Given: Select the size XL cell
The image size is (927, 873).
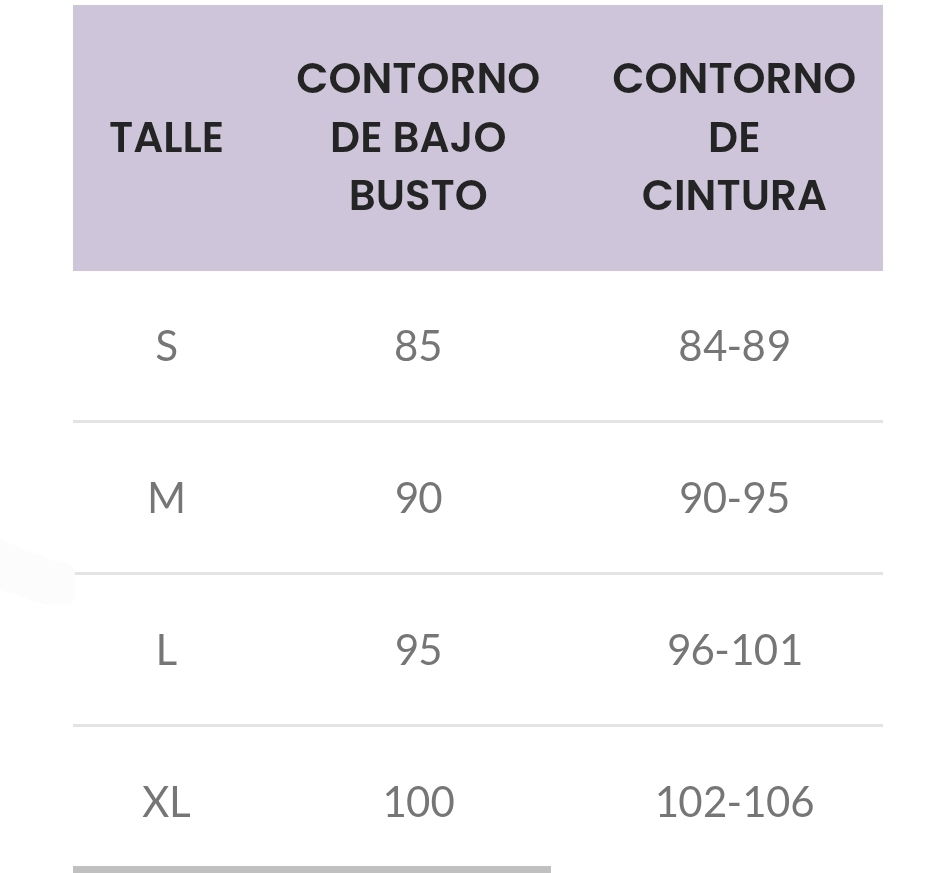Looking at the screenshot, I should pyautogui.click(x=166, y=802).
